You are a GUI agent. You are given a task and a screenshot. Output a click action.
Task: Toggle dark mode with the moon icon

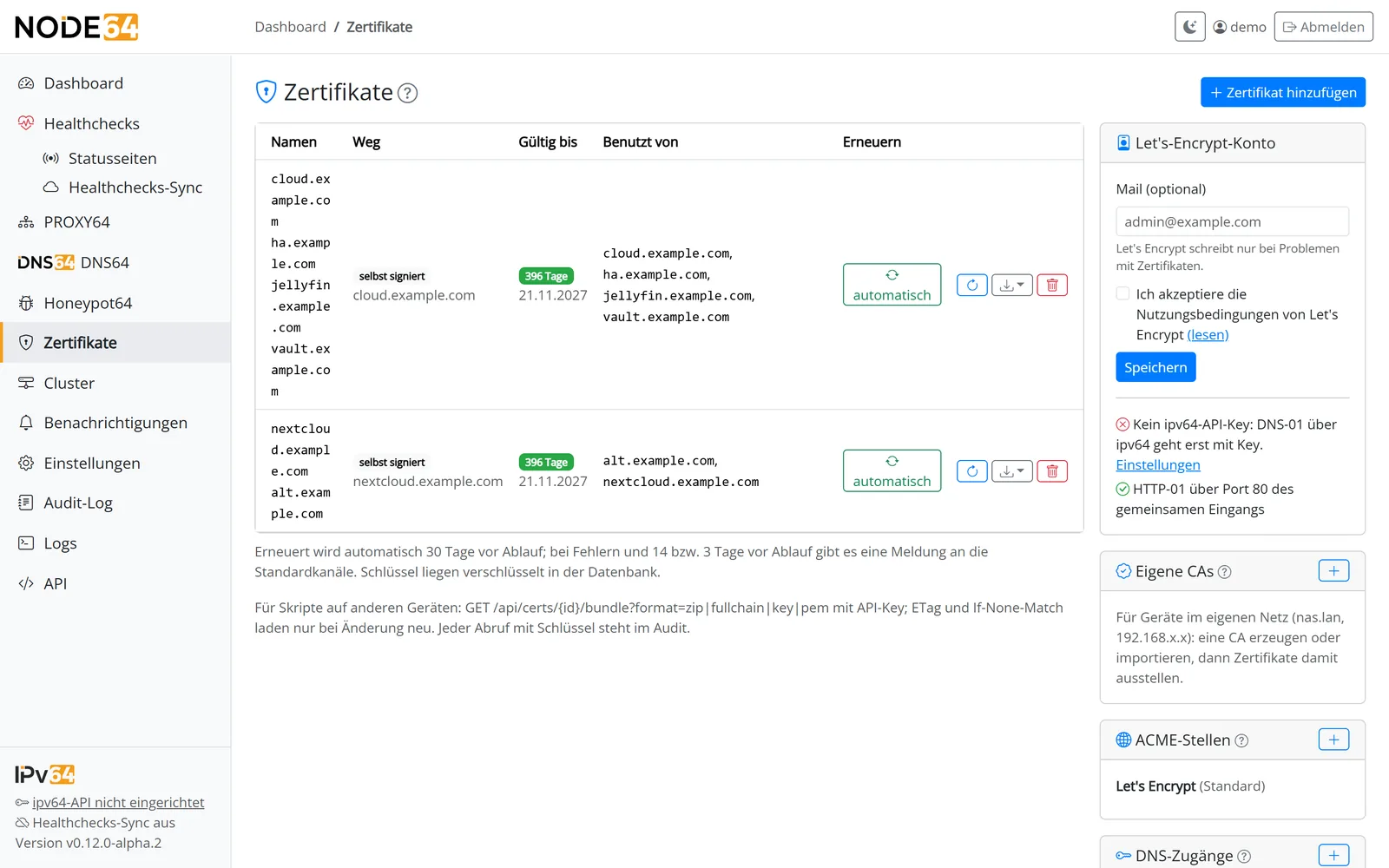(1190, 27)
